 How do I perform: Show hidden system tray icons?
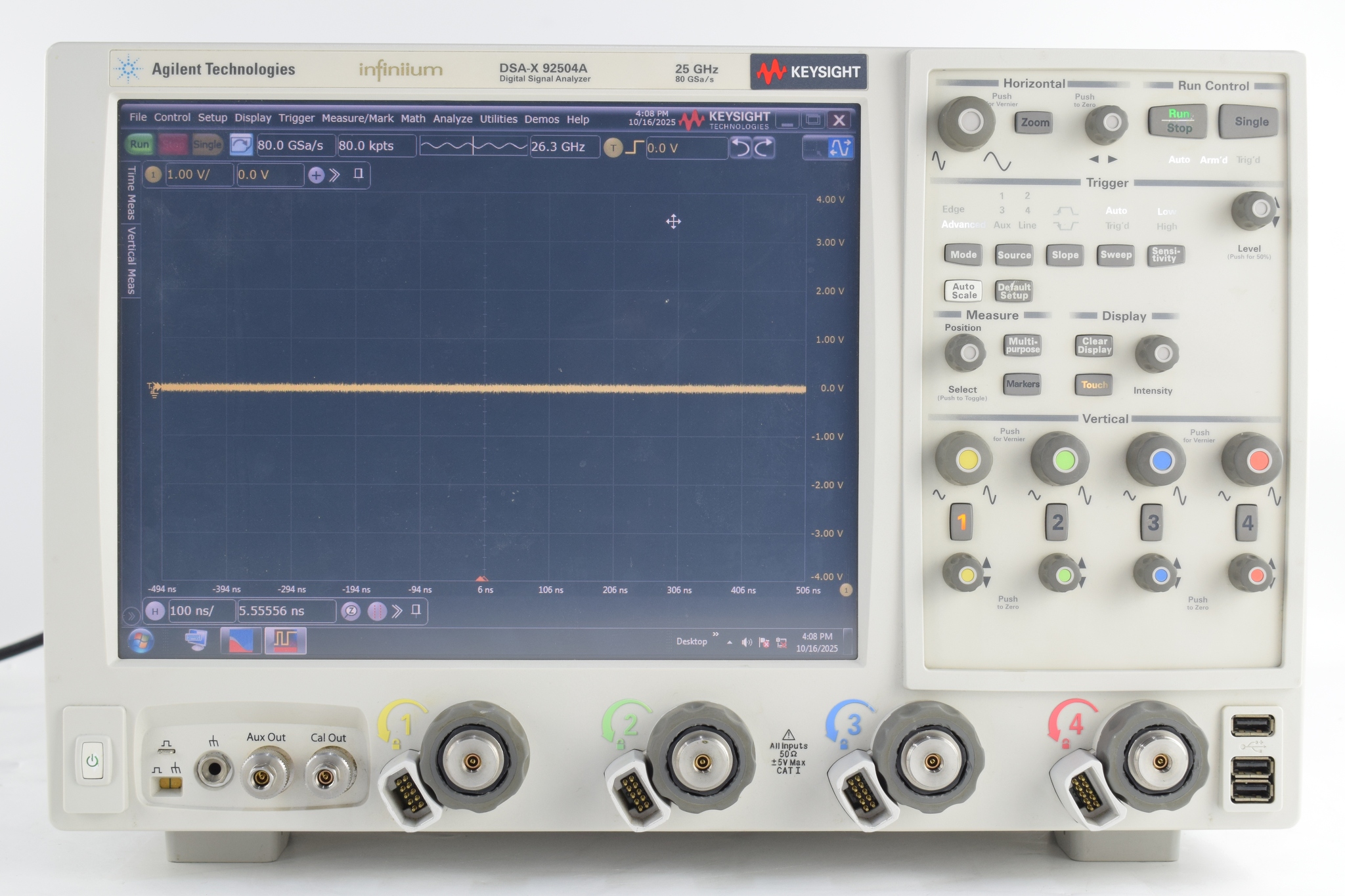[730, 643]
